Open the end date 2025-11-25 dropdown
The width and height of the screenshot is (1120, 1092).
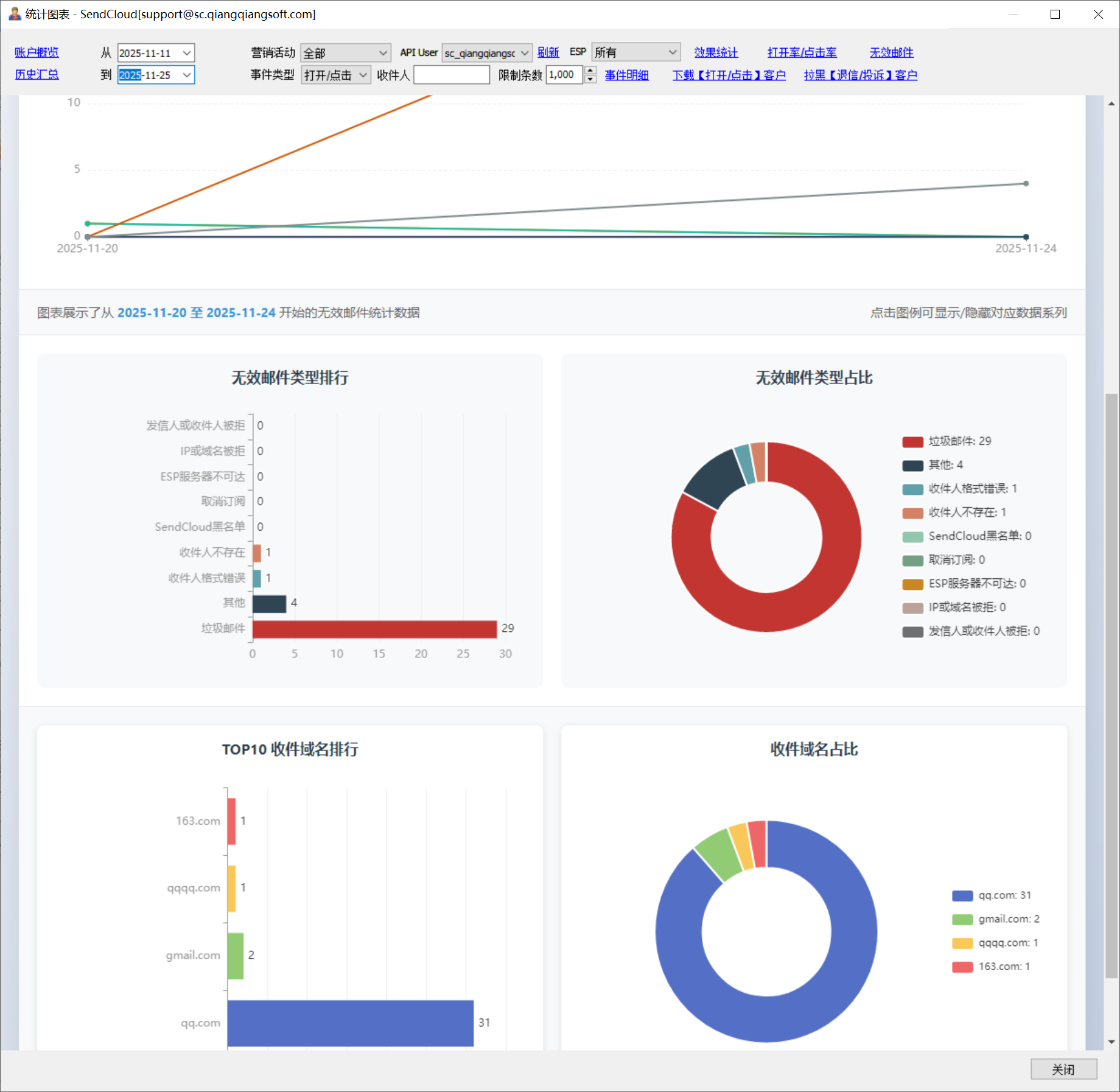[187, 75]
